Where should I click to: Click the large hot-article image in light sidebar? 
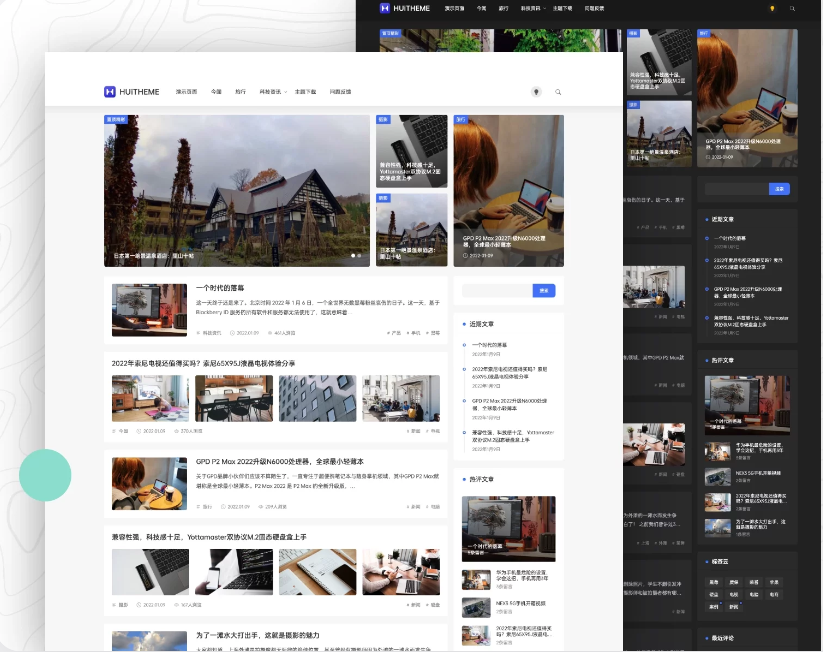[x=509, y=529]
